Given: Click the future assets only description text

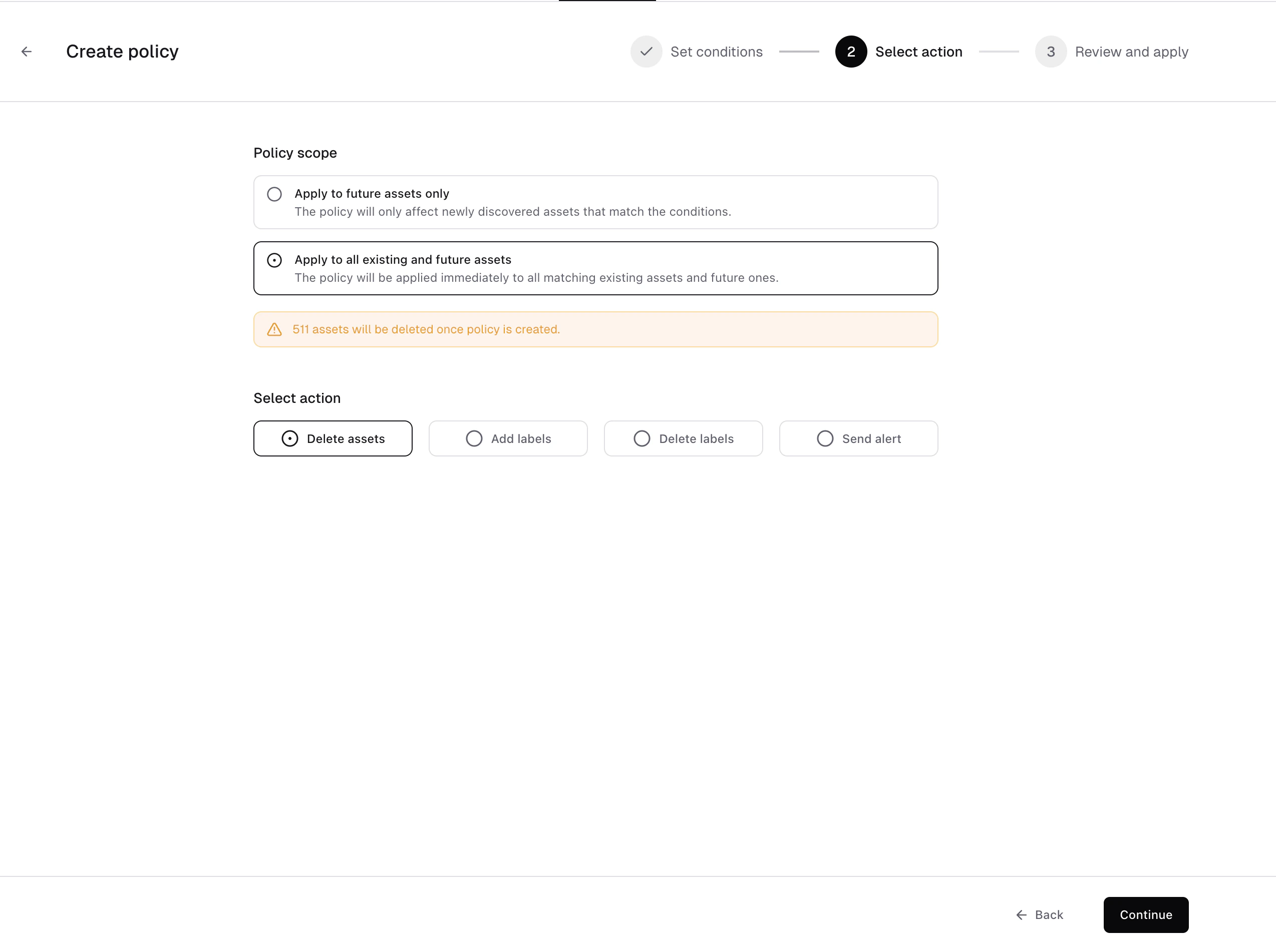Looking at the screenshot, I should click(x=512, y=212).
